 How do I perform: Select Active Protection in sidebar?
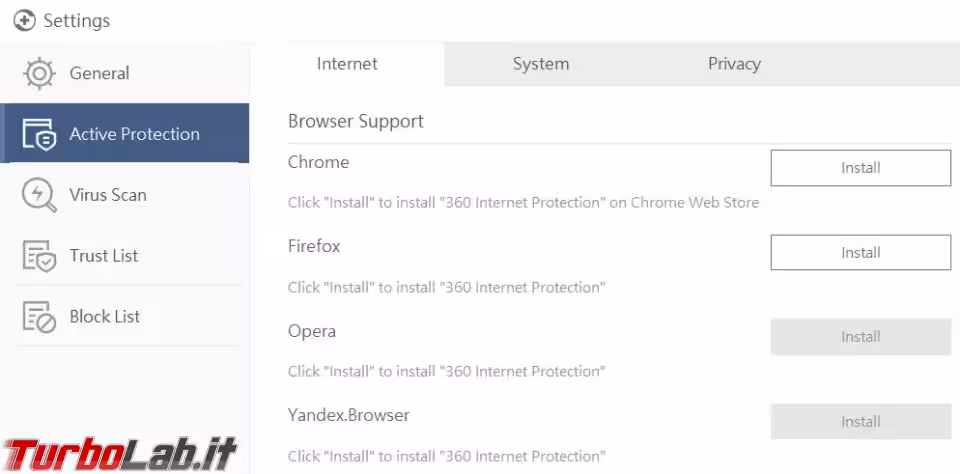(134, 134)
